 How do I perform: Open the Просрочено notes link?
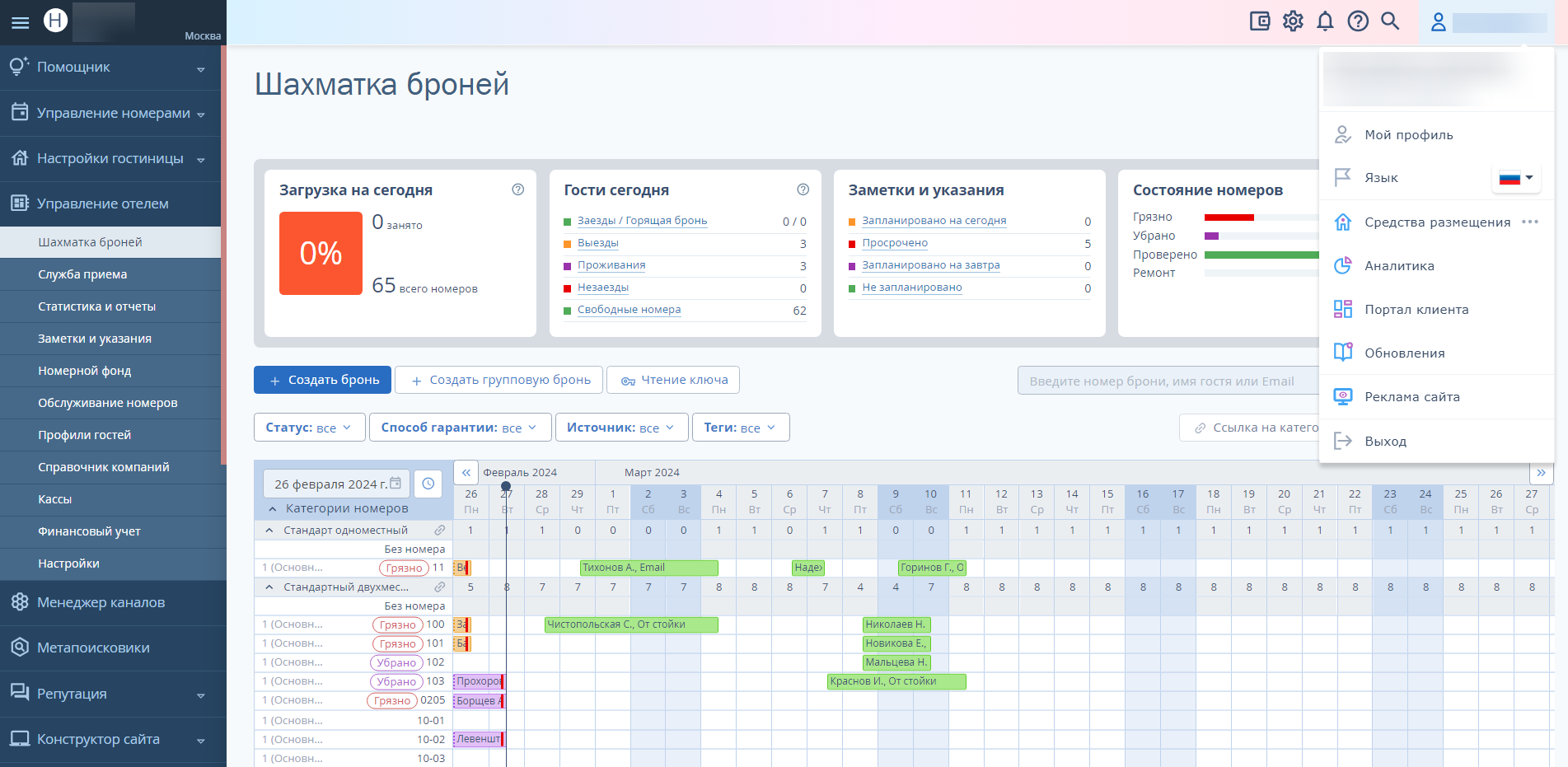895,243
